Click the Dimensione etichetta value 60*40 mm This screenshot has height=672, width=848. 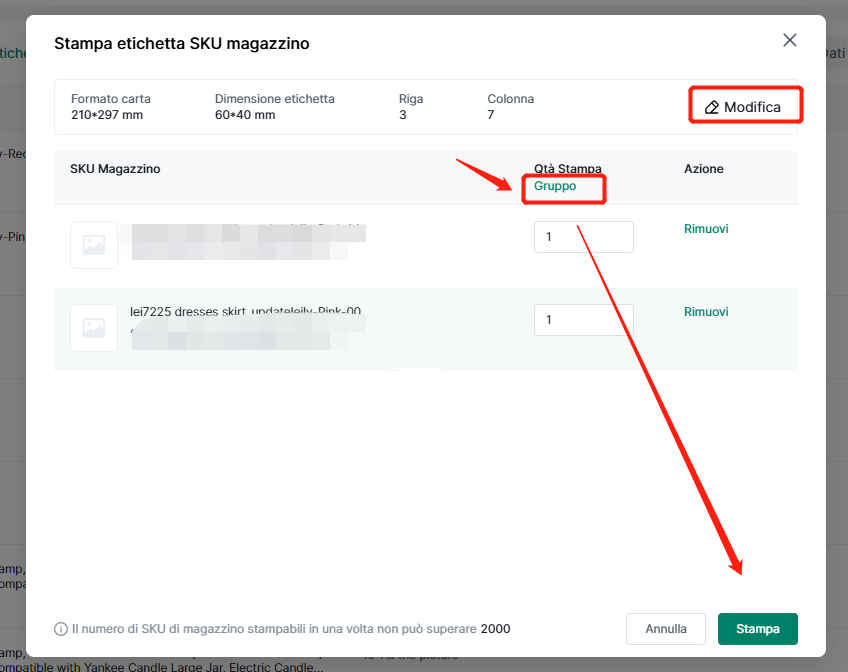(x=245, y=115)
